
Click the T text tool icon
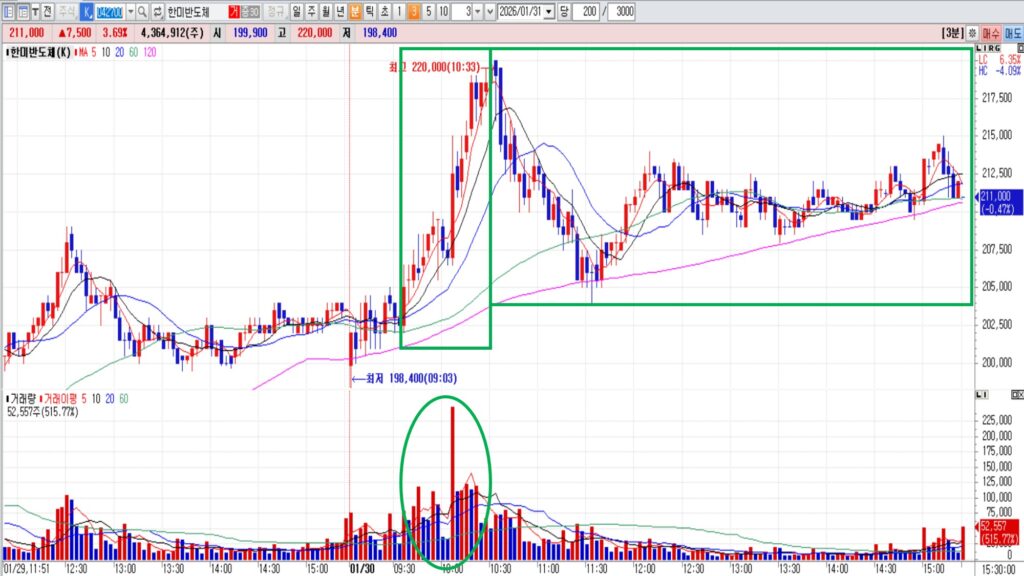35,11
